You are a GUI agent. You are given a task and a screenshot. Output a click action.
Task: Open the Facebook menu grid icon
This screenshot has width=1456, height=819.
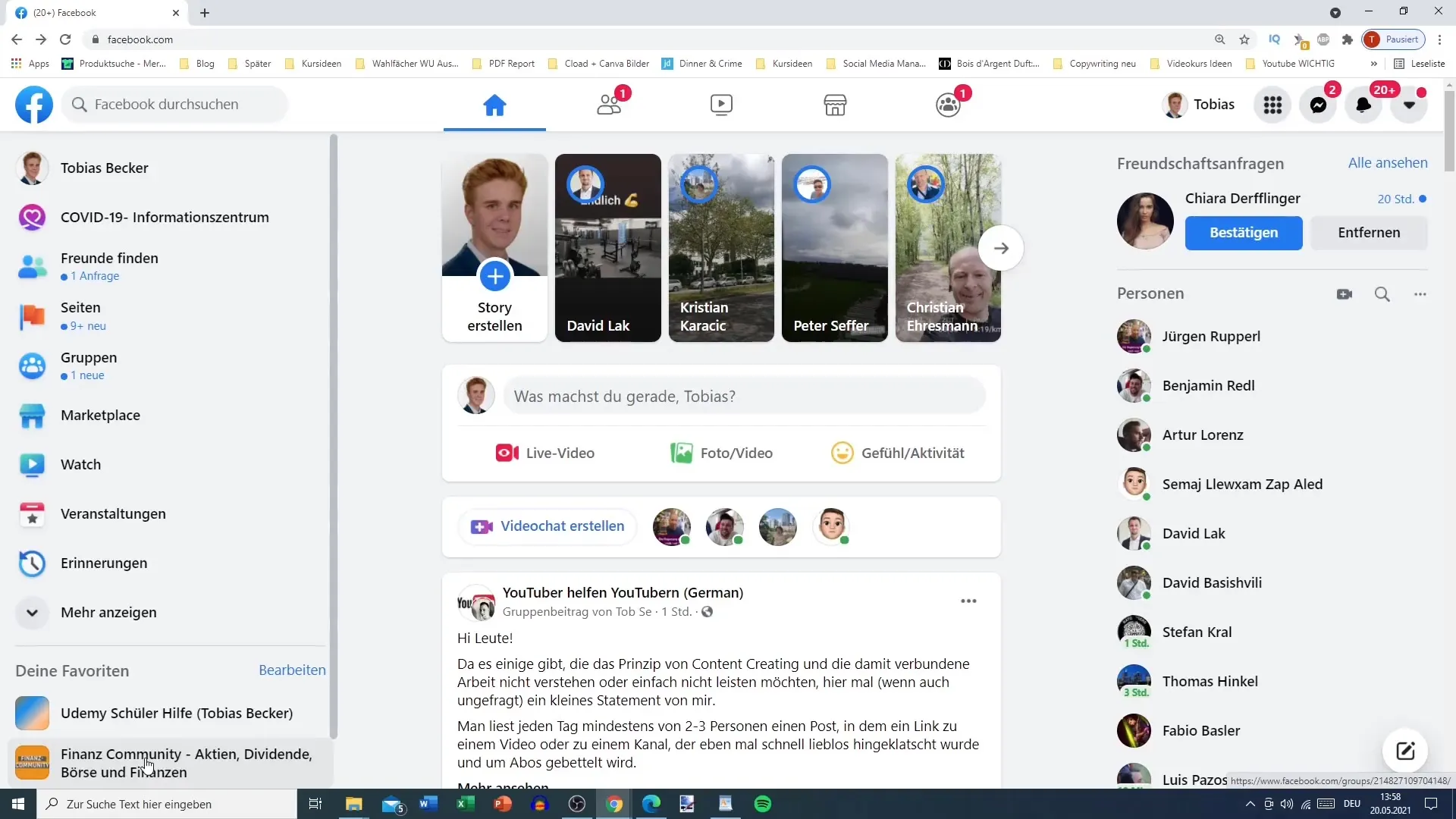pyautogui.click(x=1272, y=105)
